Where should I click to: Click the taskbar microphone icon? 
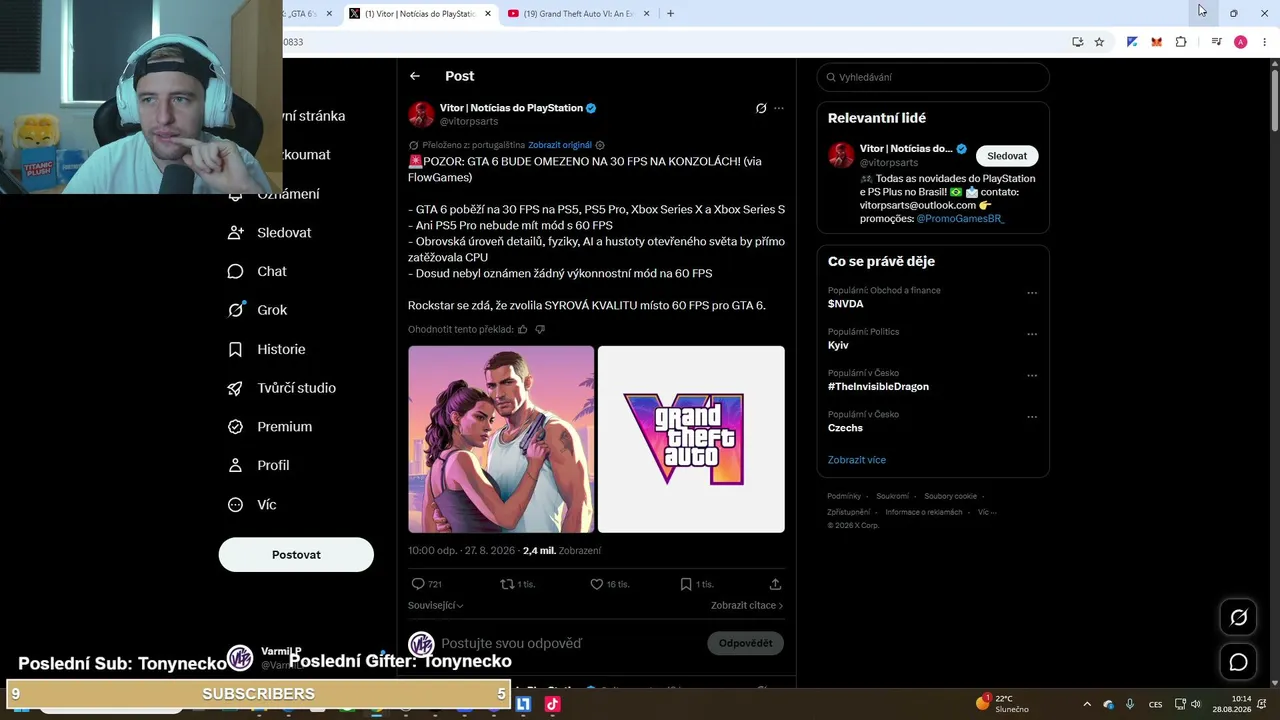(1130, 704)
